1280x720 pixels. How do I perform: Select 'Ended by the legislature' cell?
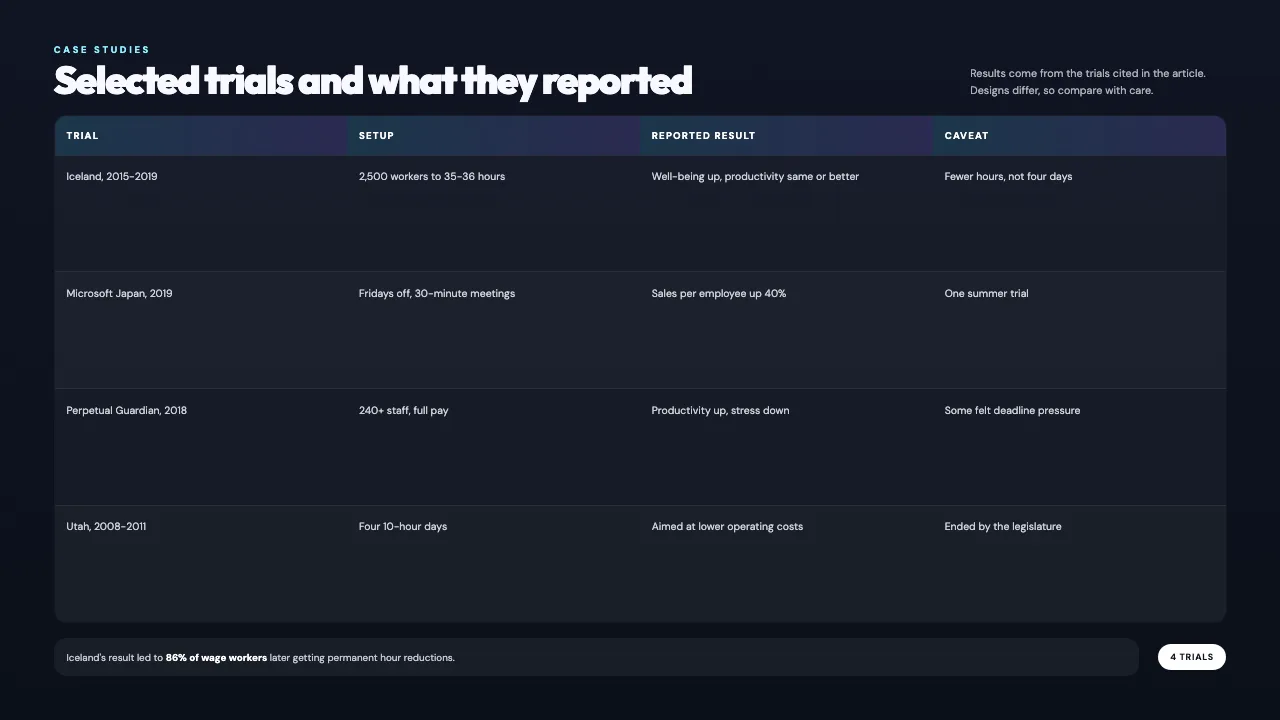(x=1079, y=564)
